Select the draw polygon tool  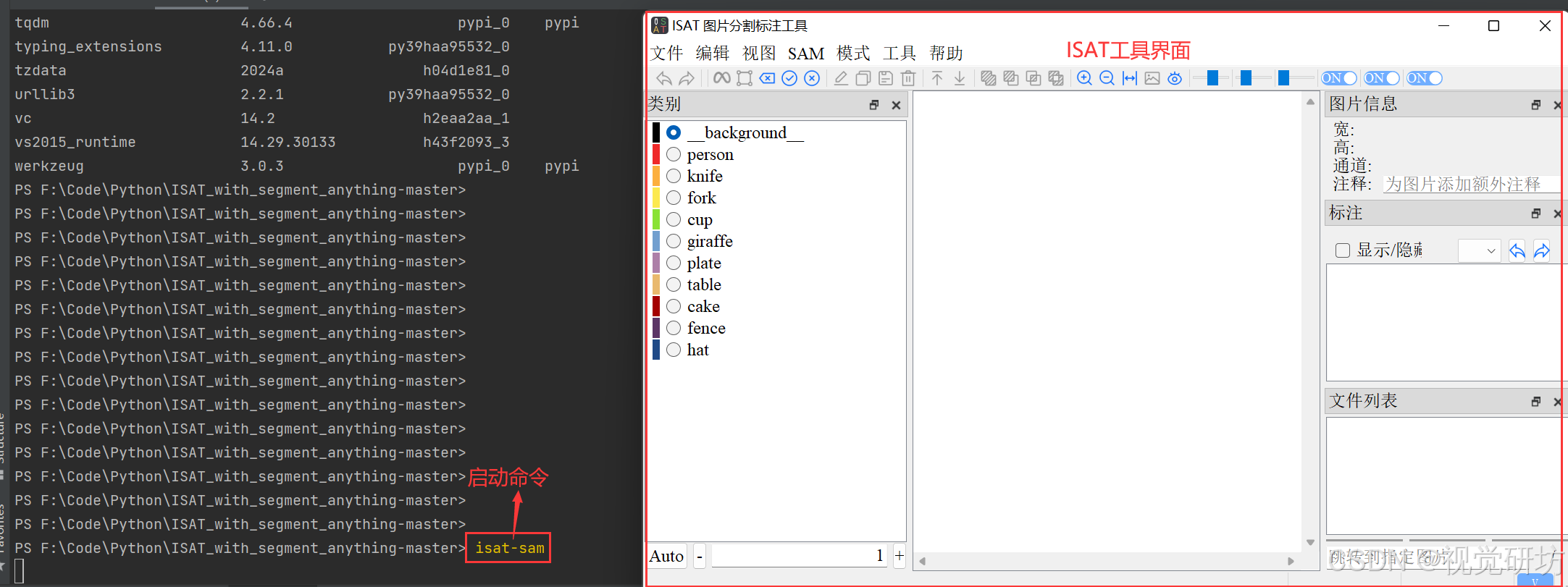click(x=745, y=78)
